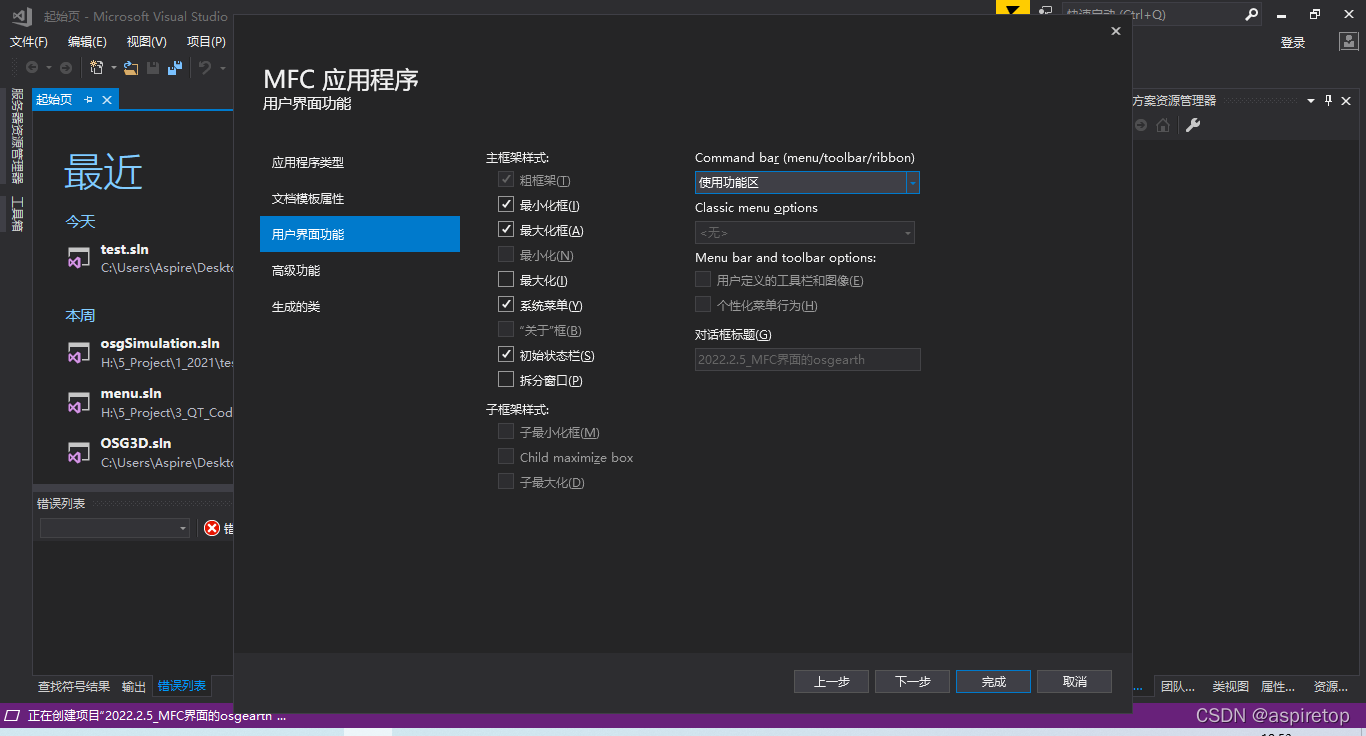Click the account avatar icon near 登录
The image size is (1366, 736).
[x=1349, y=42]
